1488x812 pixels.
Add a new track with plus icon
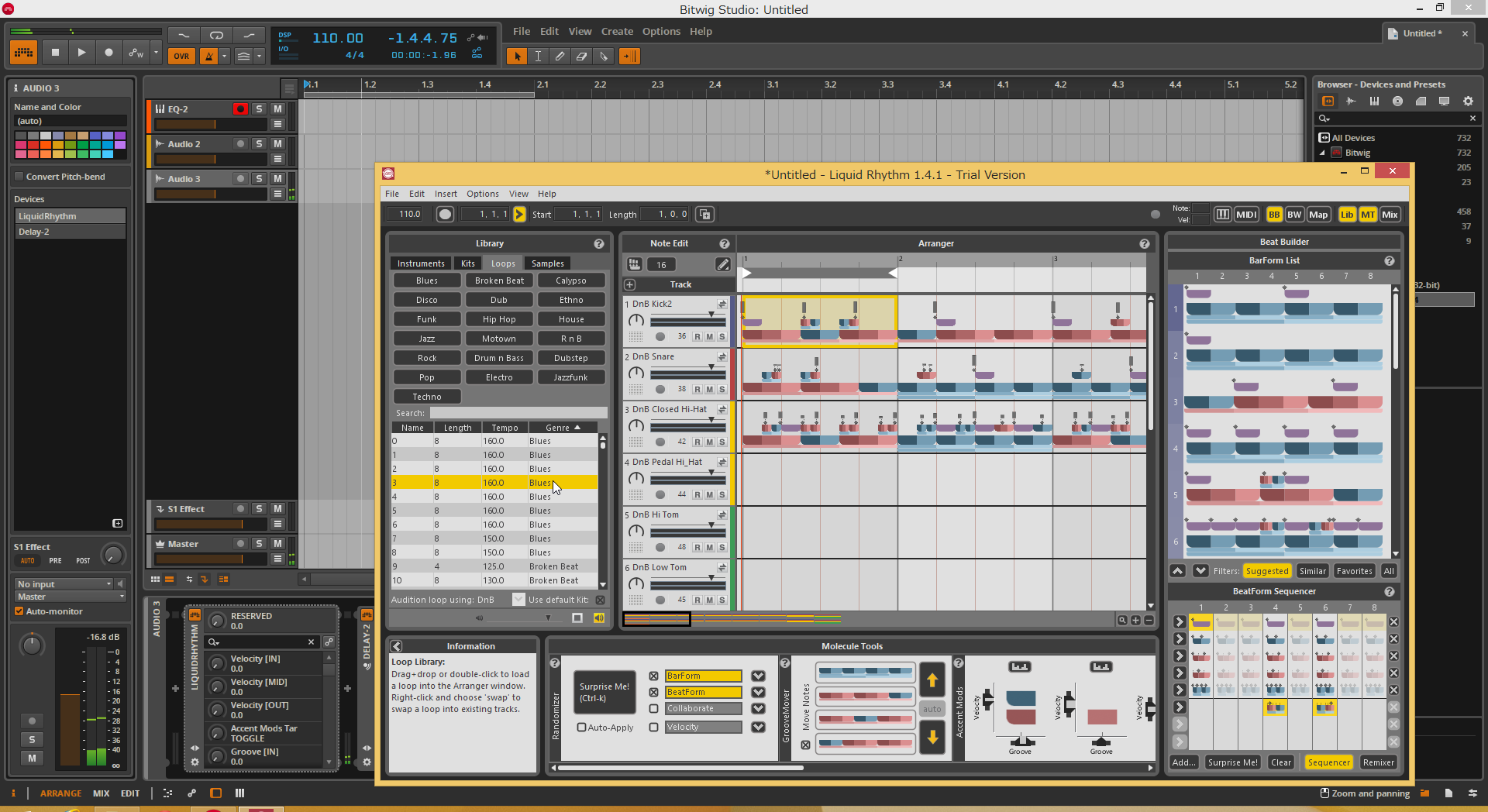point(630,285)
